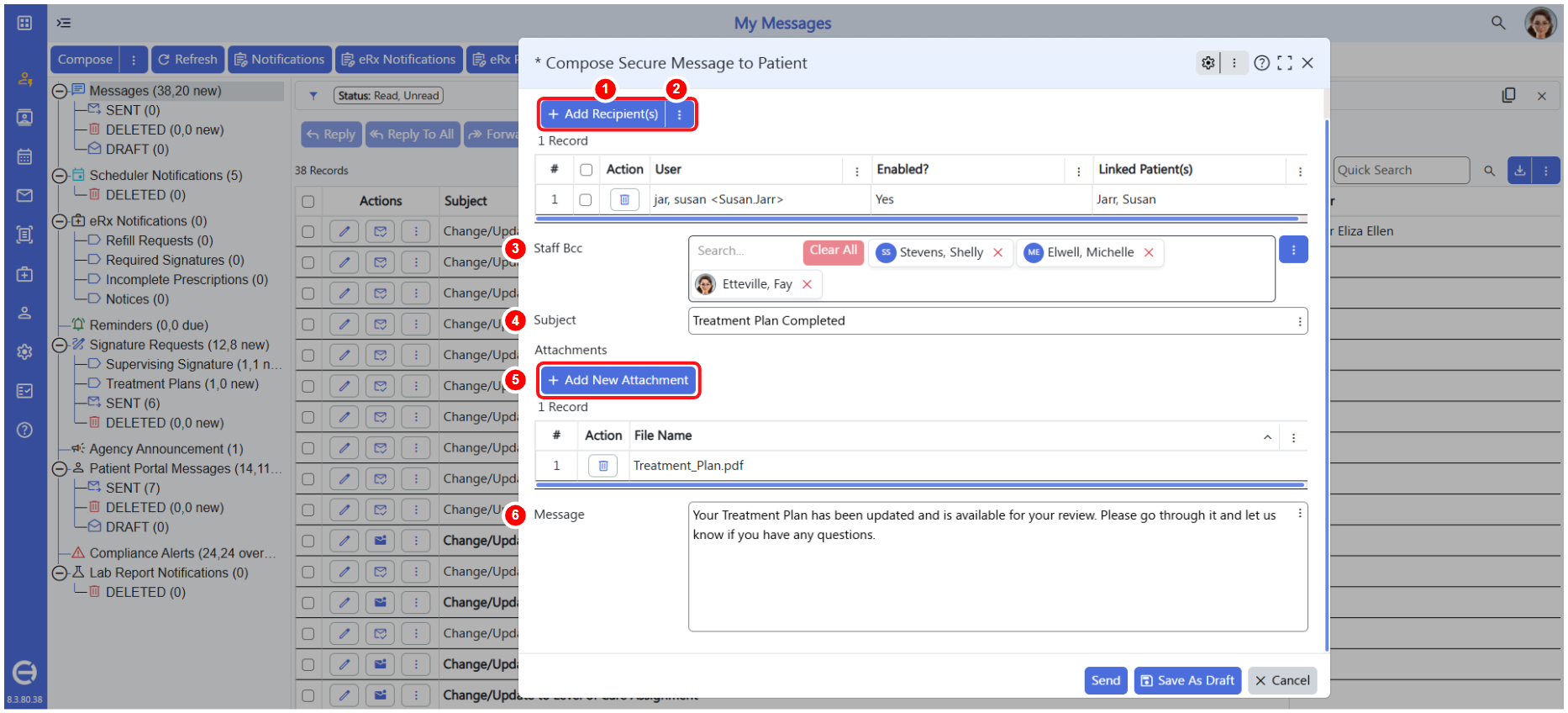Open the Notifications toolbar tab

point(279,60)
